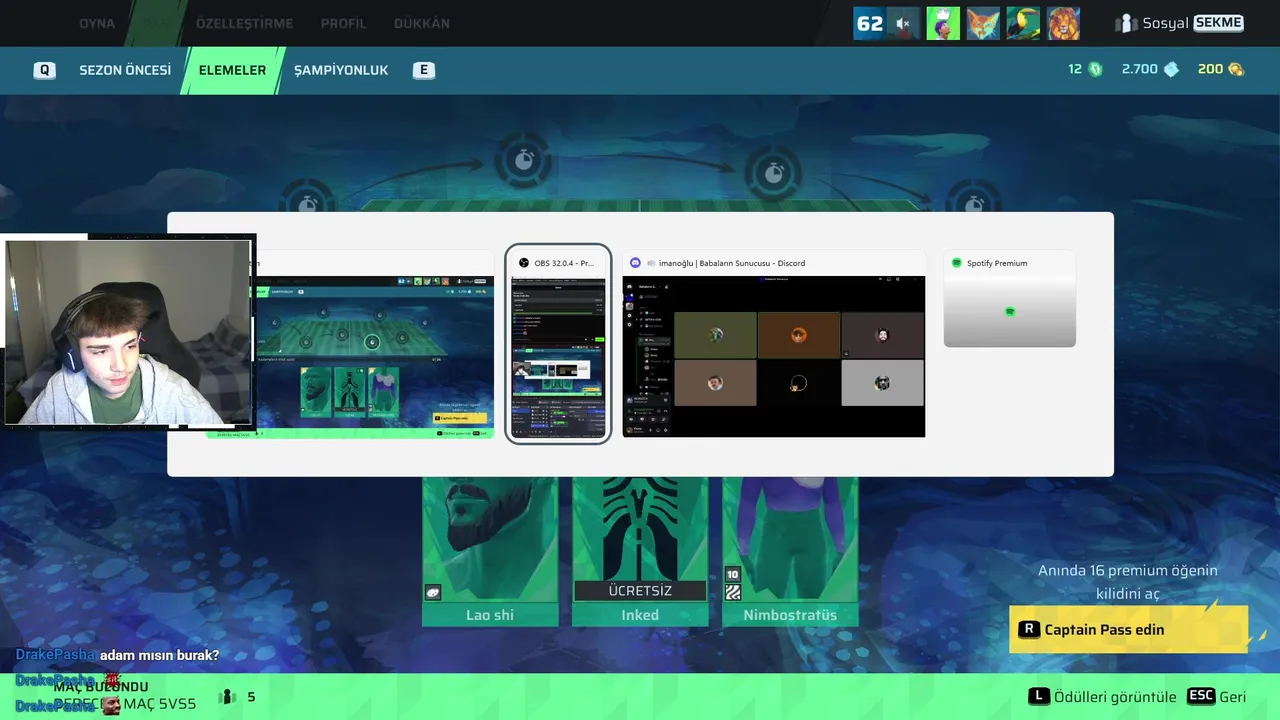
Task: Switch to the ŞAMPİYONLUK tab
Action: tap(341, 70)
